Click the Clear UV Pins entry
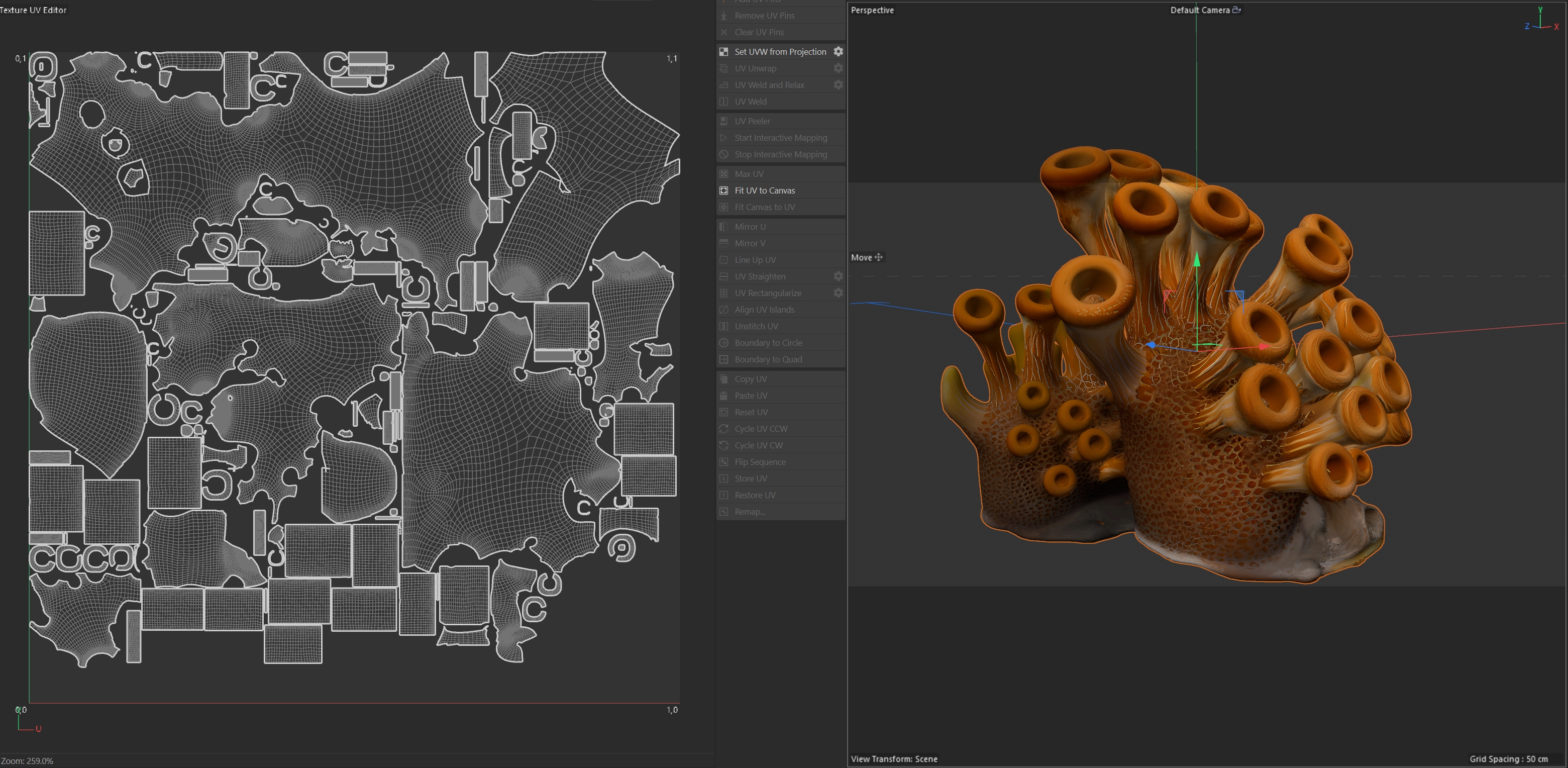The image size is (1568, 768). (x=759, y=32)
